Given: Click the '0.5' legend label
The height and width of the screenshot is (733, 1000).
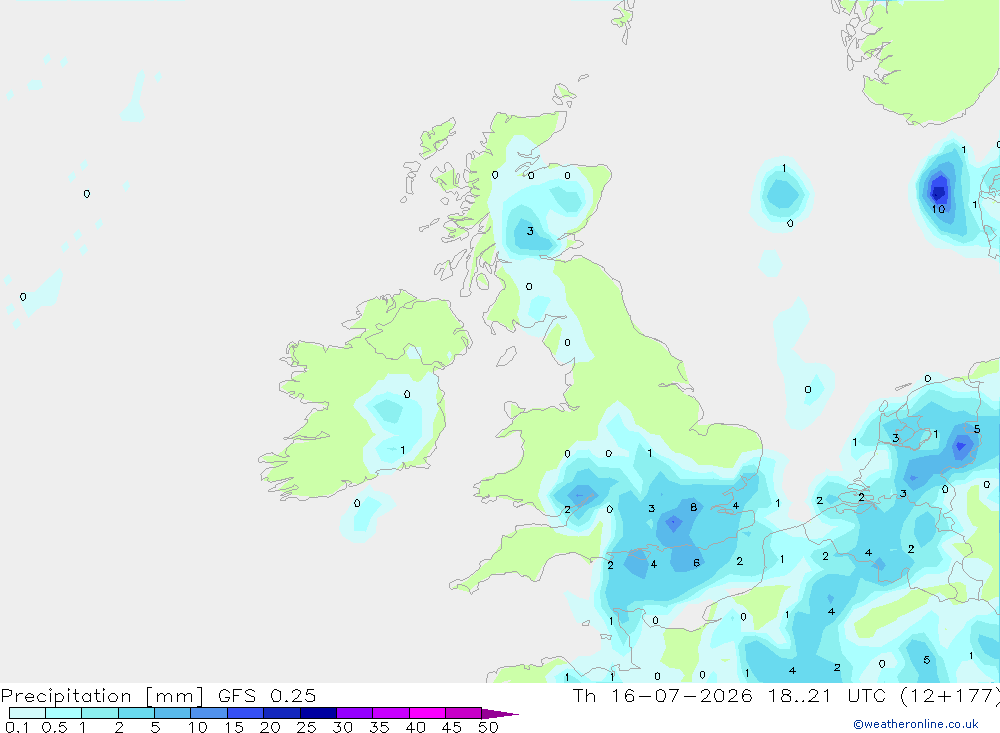Looking at the screenshot, I should point(54,727).
